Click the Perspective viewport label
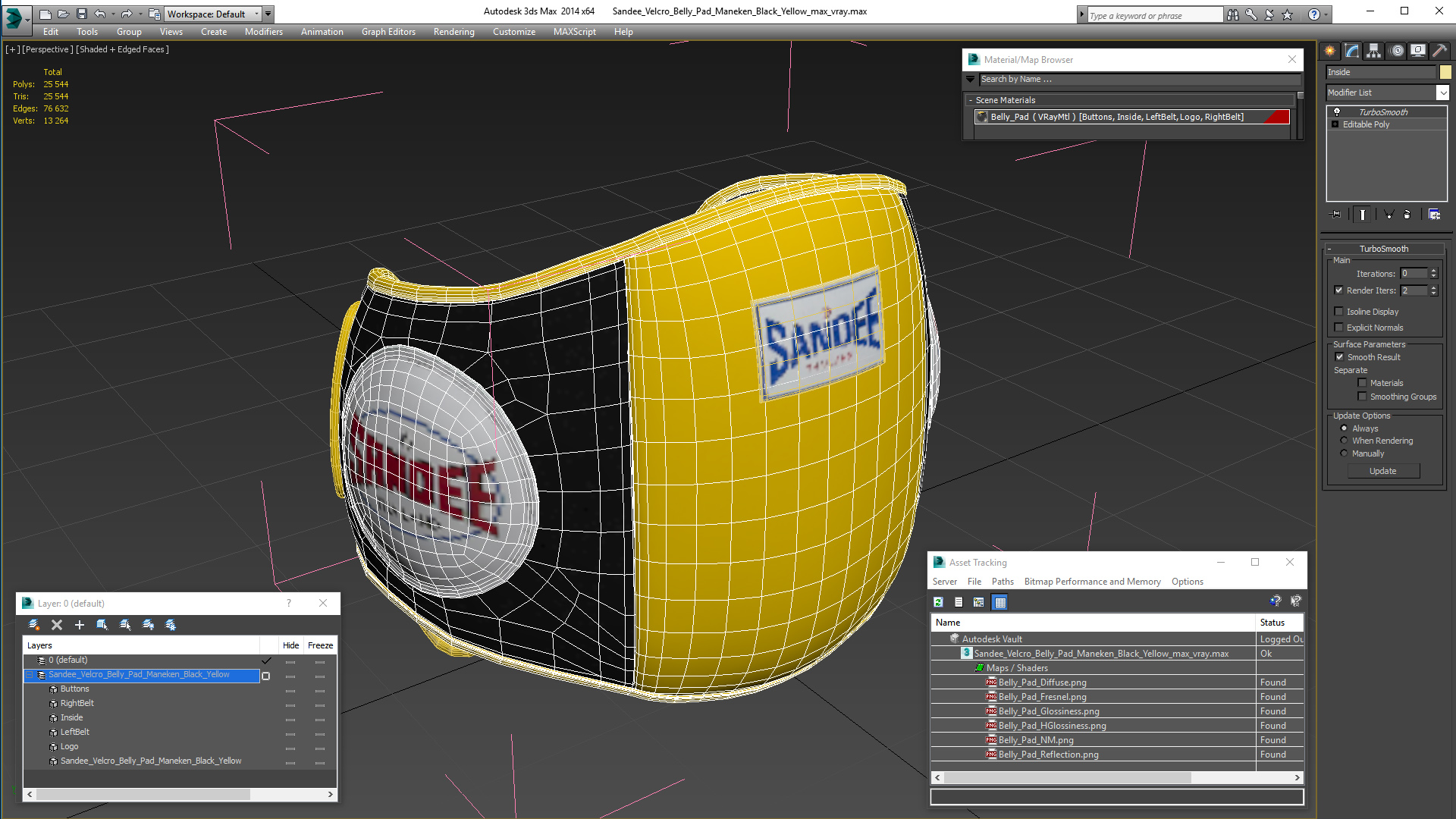This screenshot has height=819, width=1456. pyautogui.click(x=48, y=49)
